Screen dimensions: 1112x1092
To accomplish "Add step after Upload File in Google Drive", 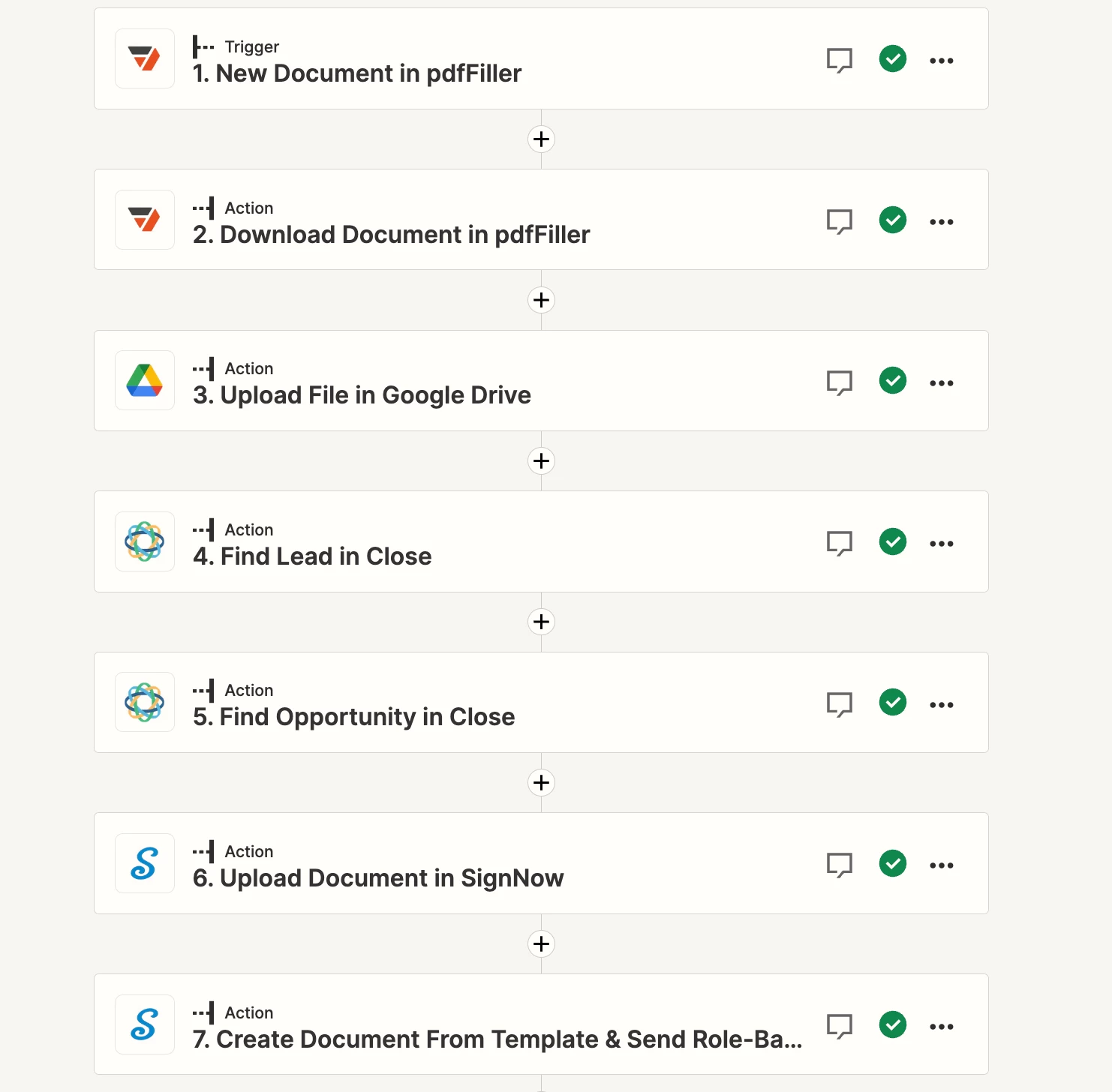I will pos(541,460).
